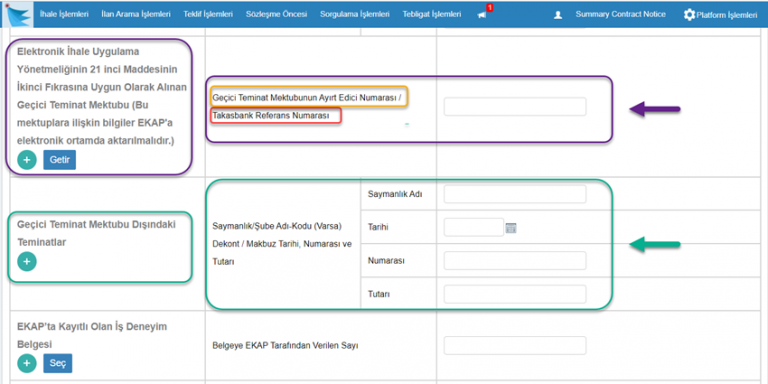Click the user profile icon in navbar
Image resolution: width=768 pixels, height=384 pixels.
tap(557, 15)
